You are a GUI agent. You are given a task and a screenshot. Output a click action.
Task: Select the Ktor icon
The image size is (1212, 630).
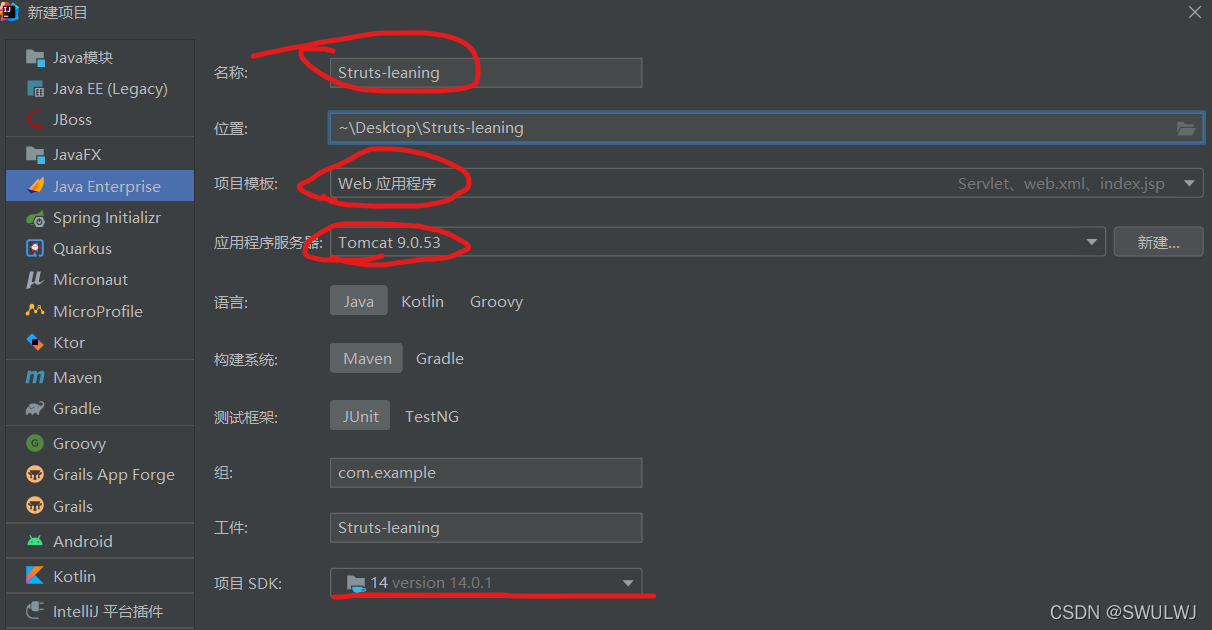tap(35, 342)
